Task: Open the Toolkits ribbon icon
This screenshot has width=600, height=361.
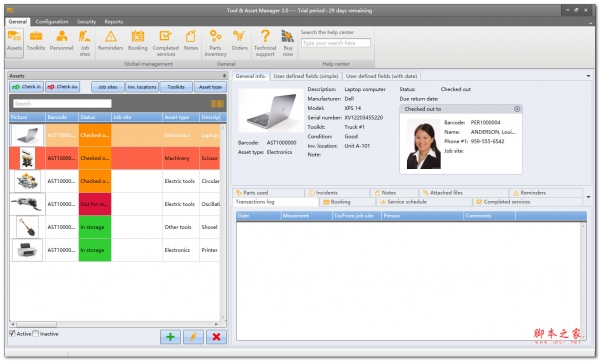Action: click(36, 41)
